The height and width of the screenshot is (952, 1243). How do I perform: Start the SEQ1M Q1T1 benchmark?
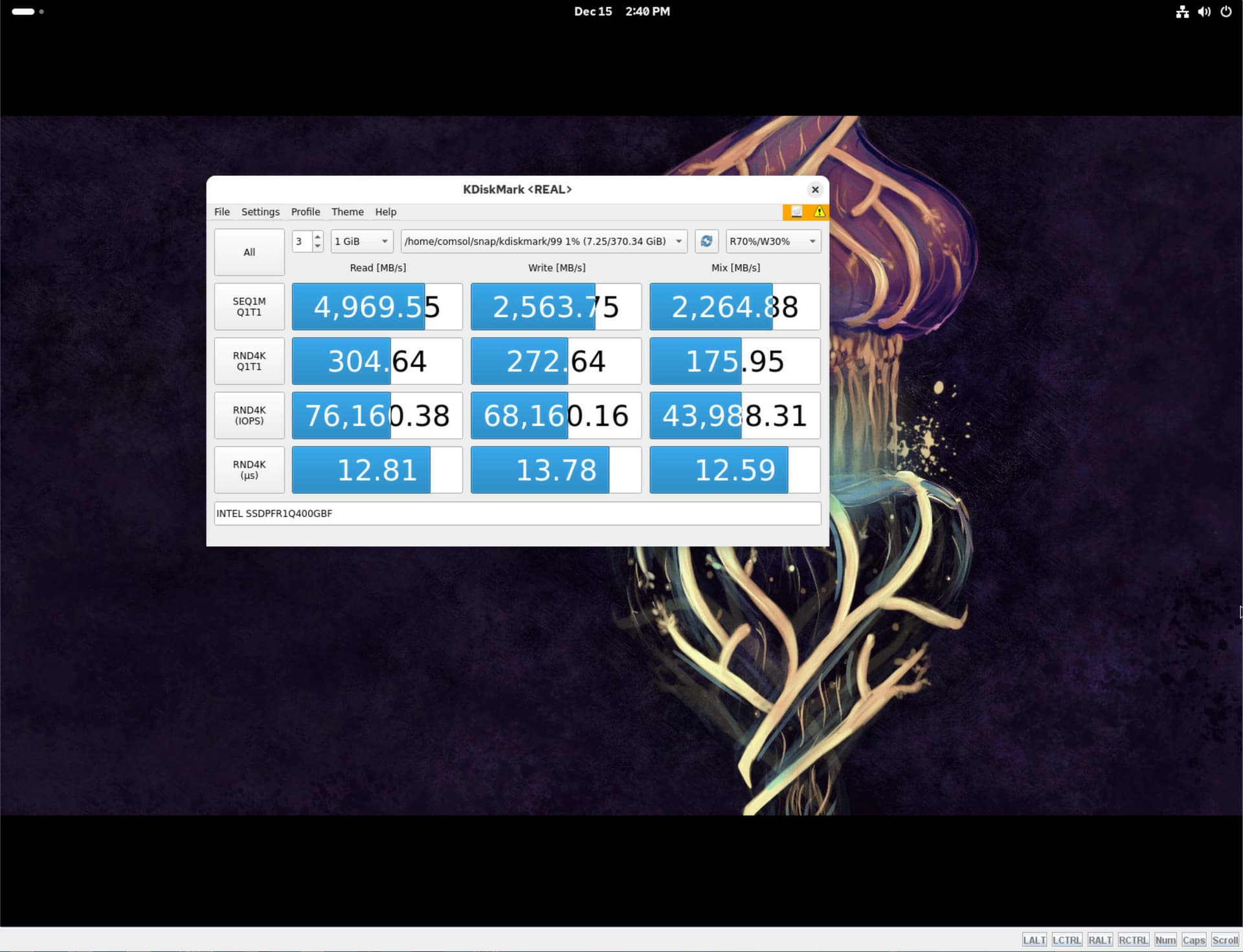tap(249, 307)
